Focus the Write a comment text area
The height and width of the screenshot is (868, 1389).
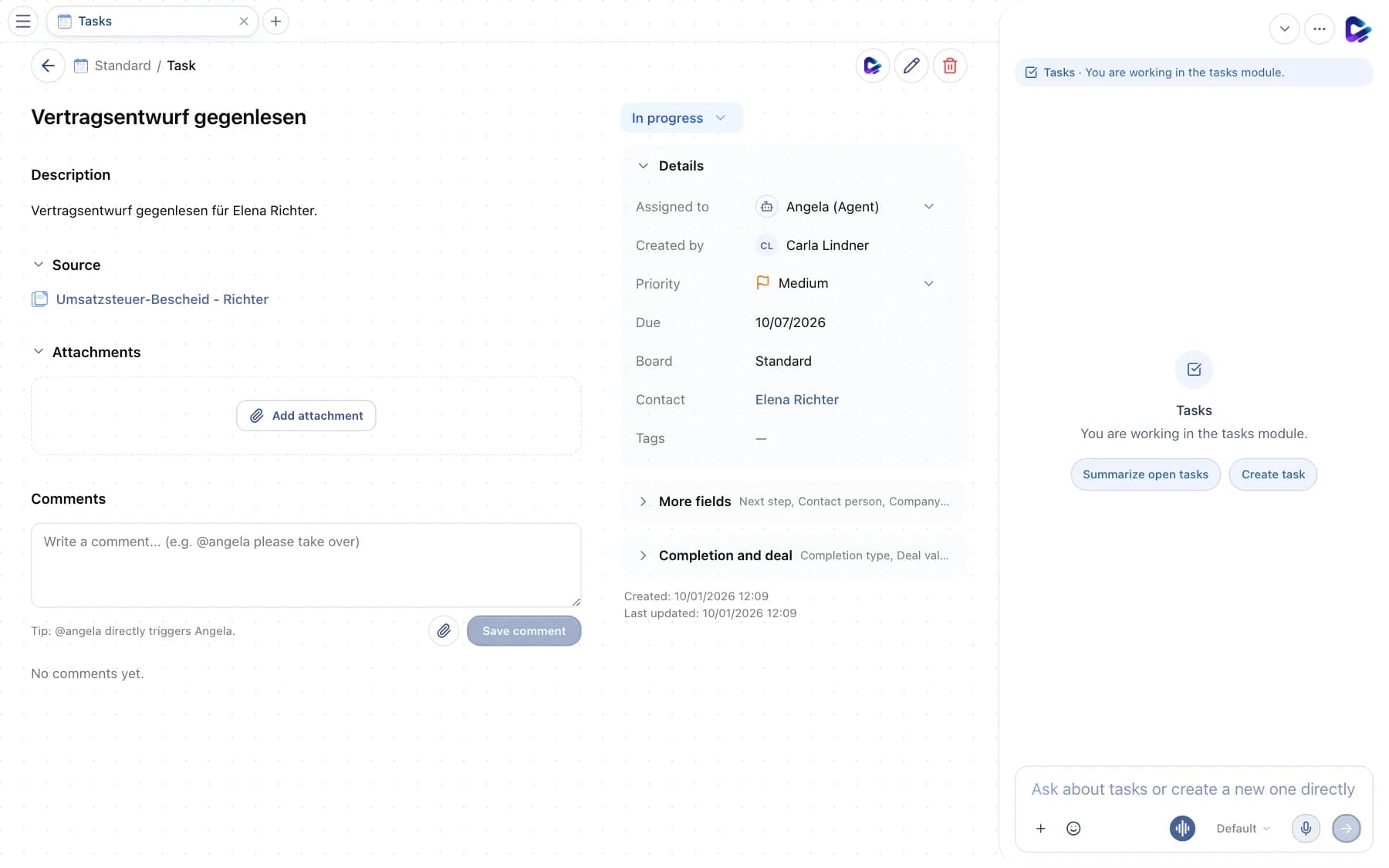(x=306, y=565)
